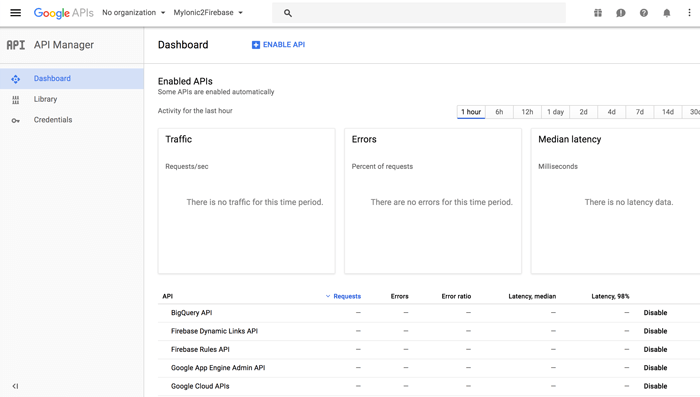Screen dimensions: 700x397
Task: Click the Credentials key icon
Action: 16,121
